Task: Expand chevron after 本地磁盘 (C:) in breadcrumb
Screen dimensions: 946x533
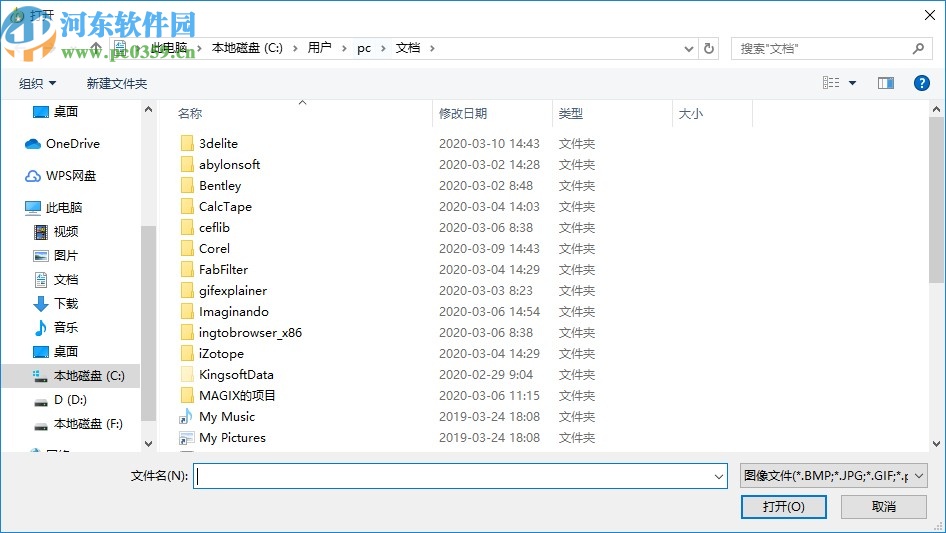Action: coord(295,48)
